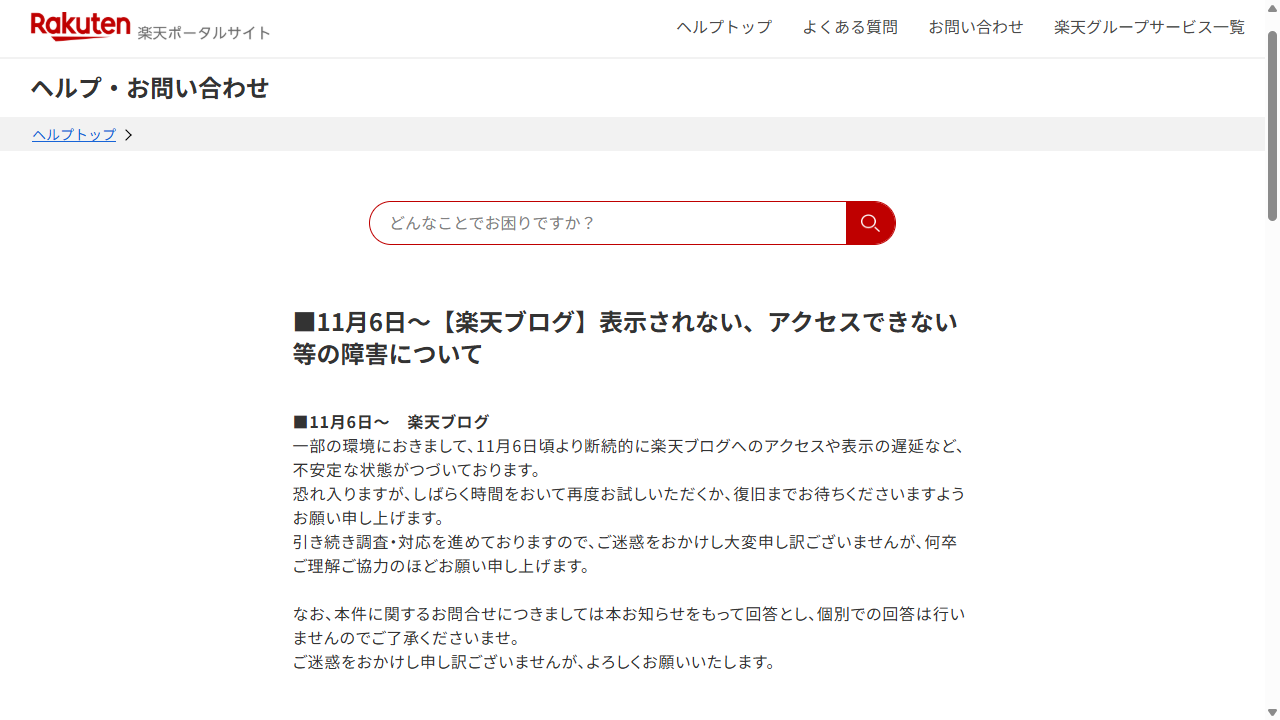
Task: Follow the ヘルプトップ breadcrumb link
Action: pos(74,135)
